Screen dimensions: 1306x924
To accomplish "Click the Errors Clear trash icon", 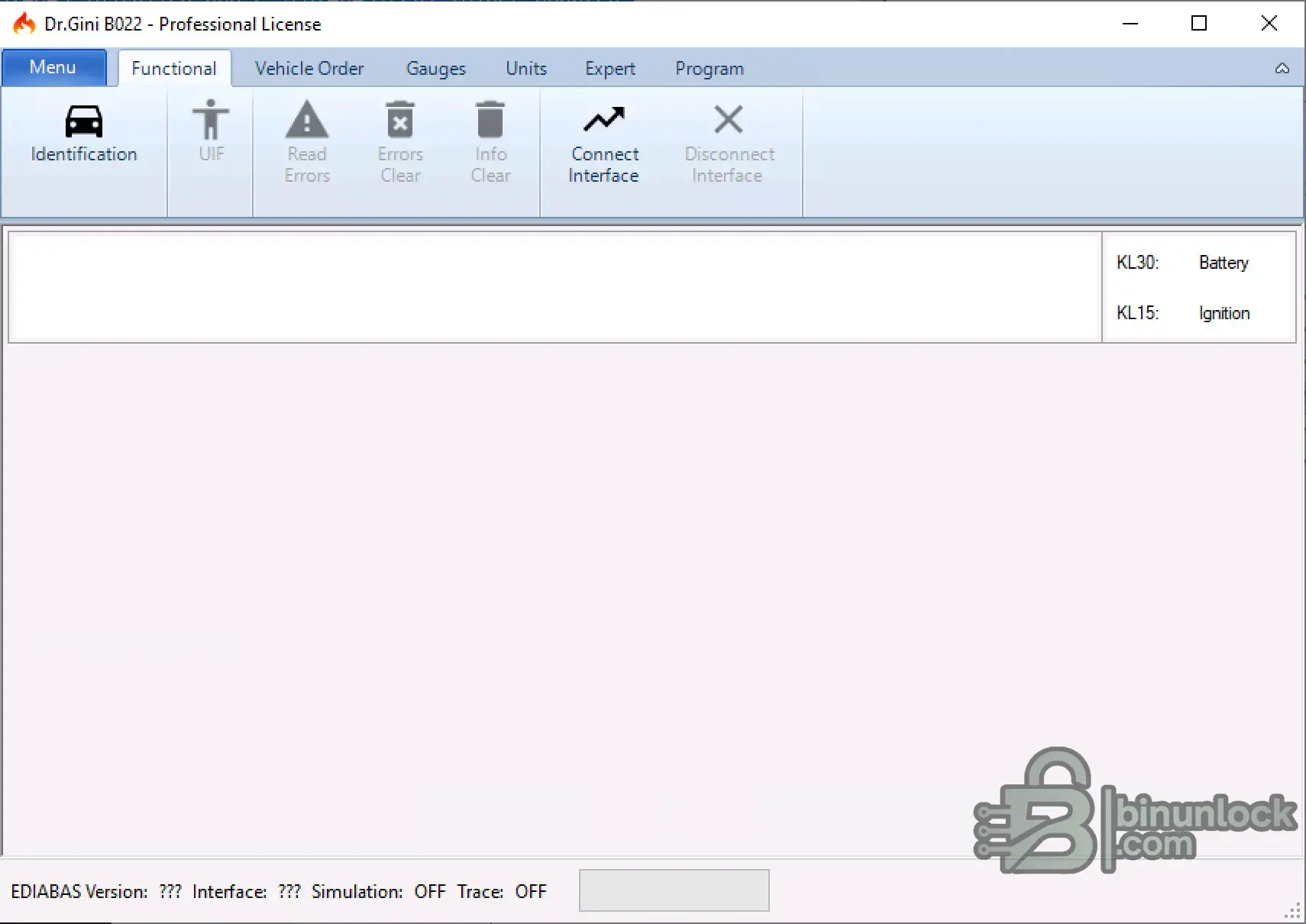I will point(400,120).
